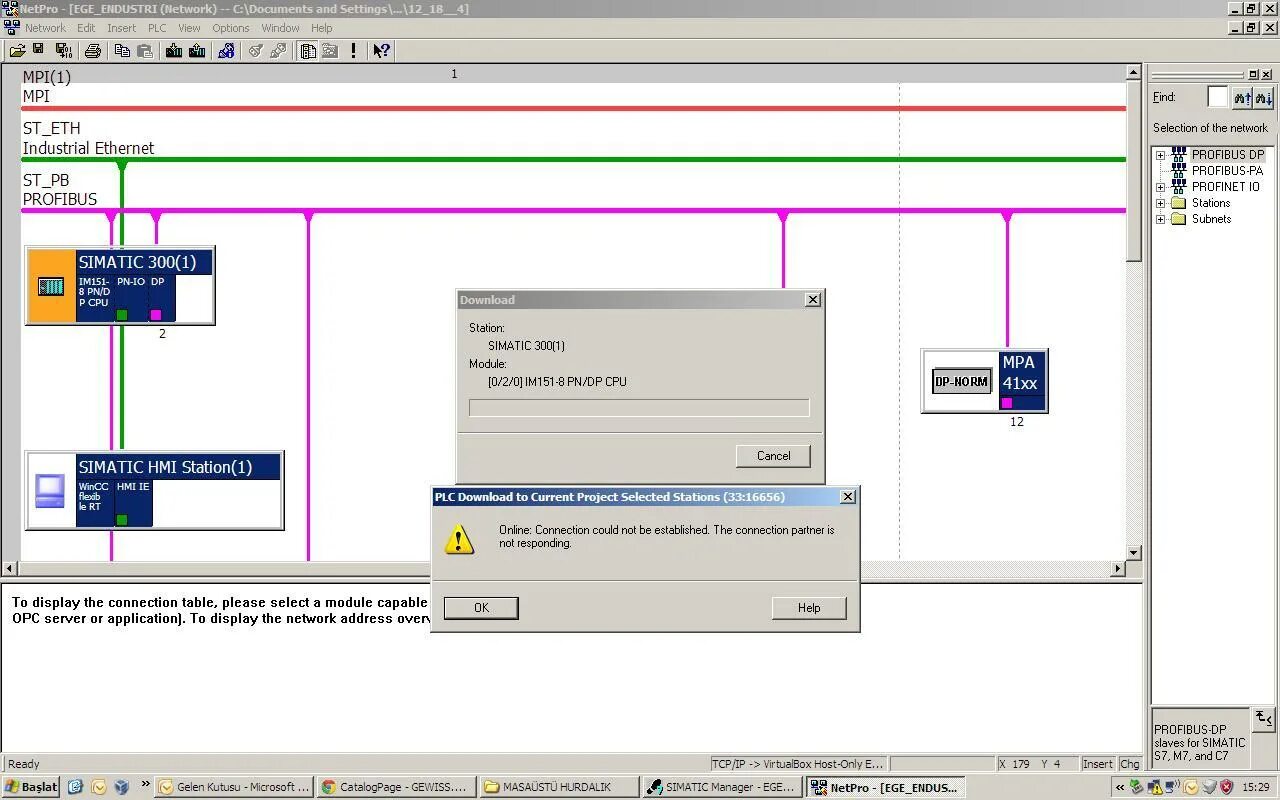The height and width of the screenshot is (800, 1280).
Task: Expand the PROFINET IO tree node
Action: click(x=1160, y=187)
